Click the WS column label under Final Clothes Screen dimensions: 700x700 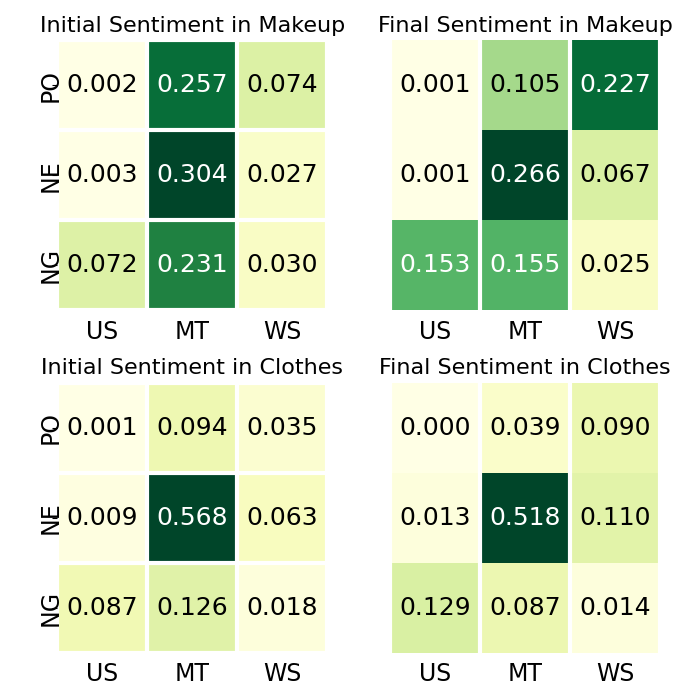(615, 673)
